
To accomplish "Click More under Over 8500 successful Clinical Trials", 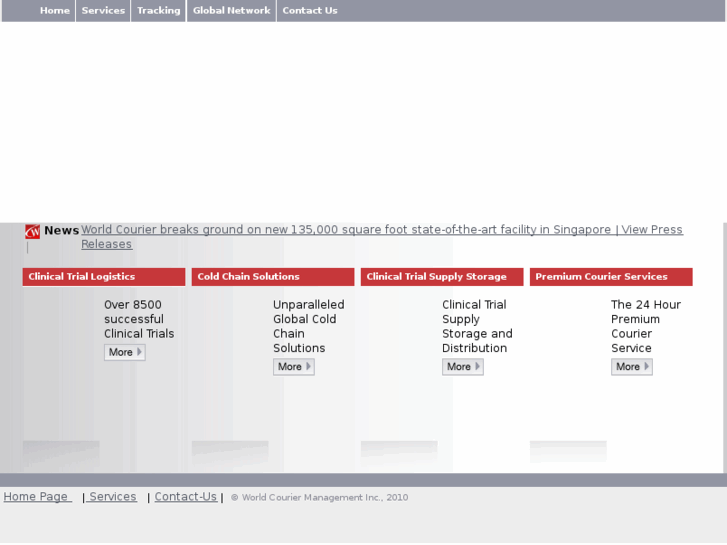I will pos(125,353).
